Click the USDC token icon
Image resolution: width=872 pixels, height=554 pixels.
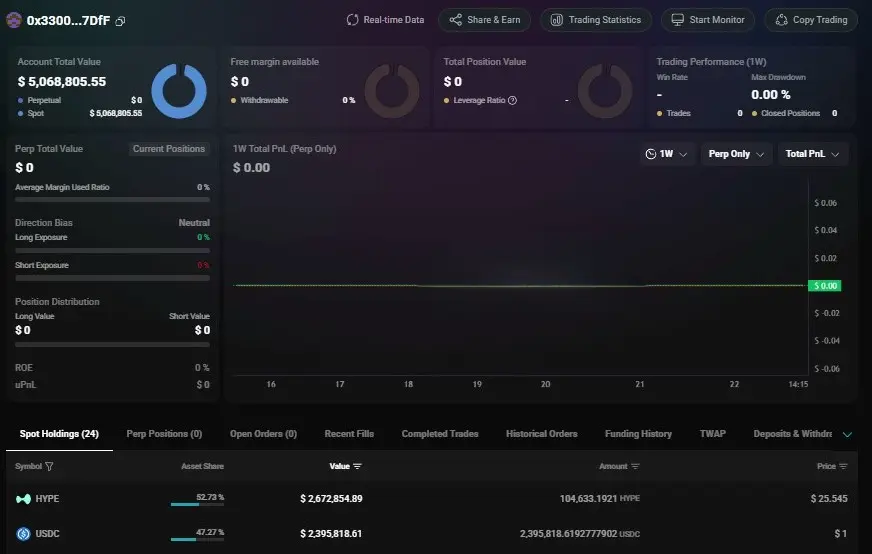click(x=23, y=534)
